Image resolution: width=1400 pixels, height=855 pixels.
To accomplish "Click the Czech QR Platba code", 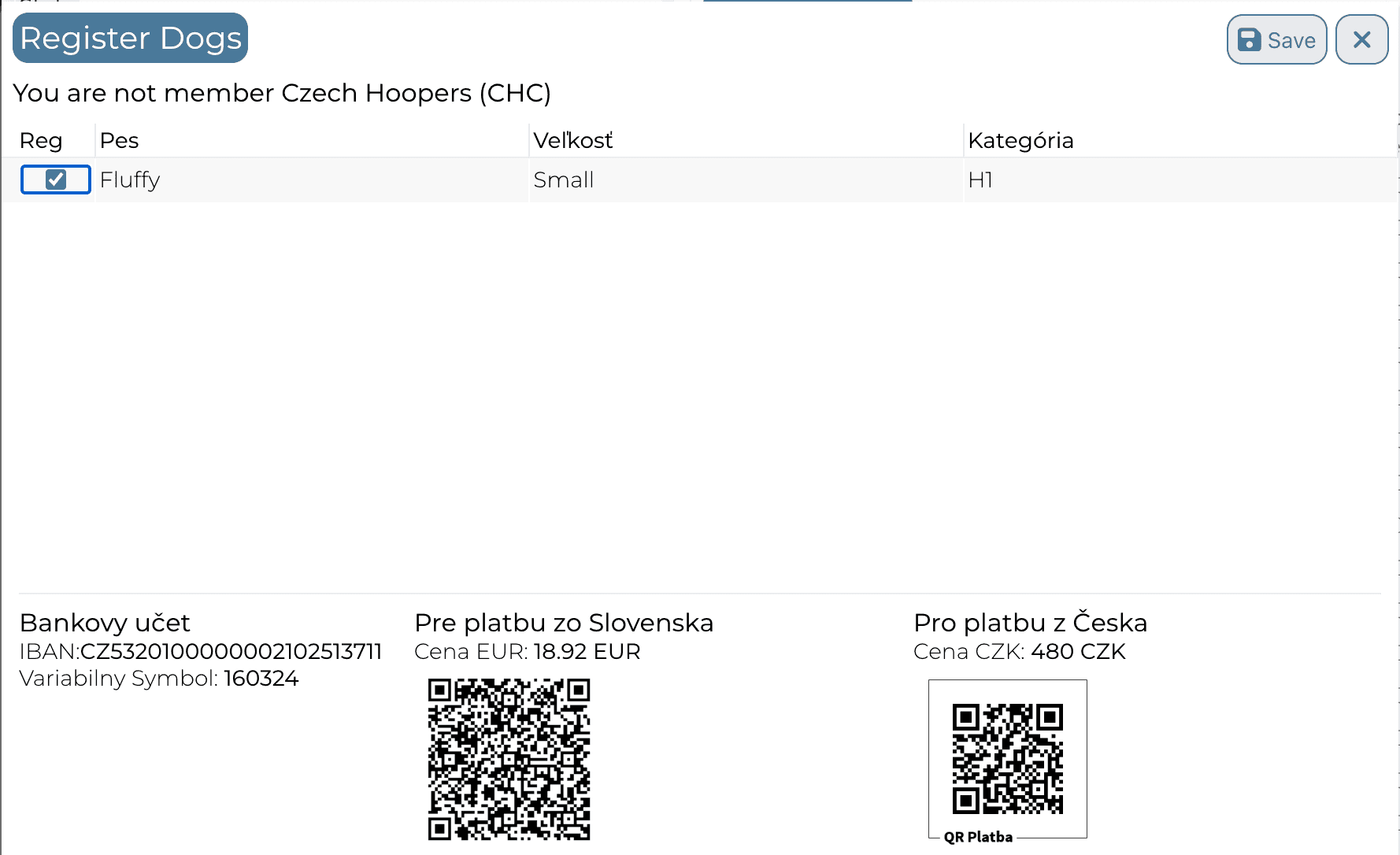I will click(1007, 759).
